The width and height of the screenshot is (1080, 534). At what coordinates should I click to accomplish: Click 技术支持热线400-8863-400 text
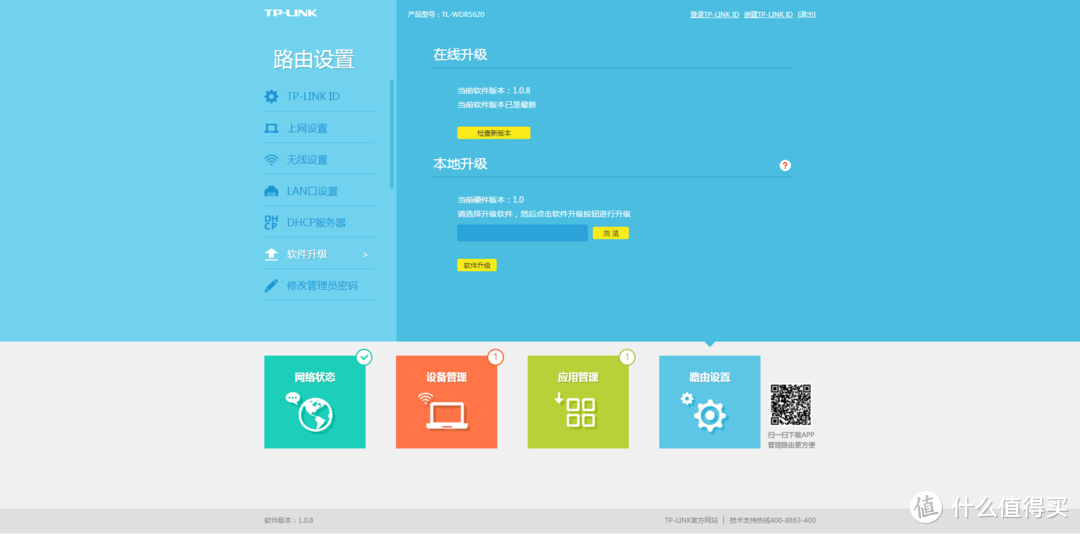click(773, 520)
